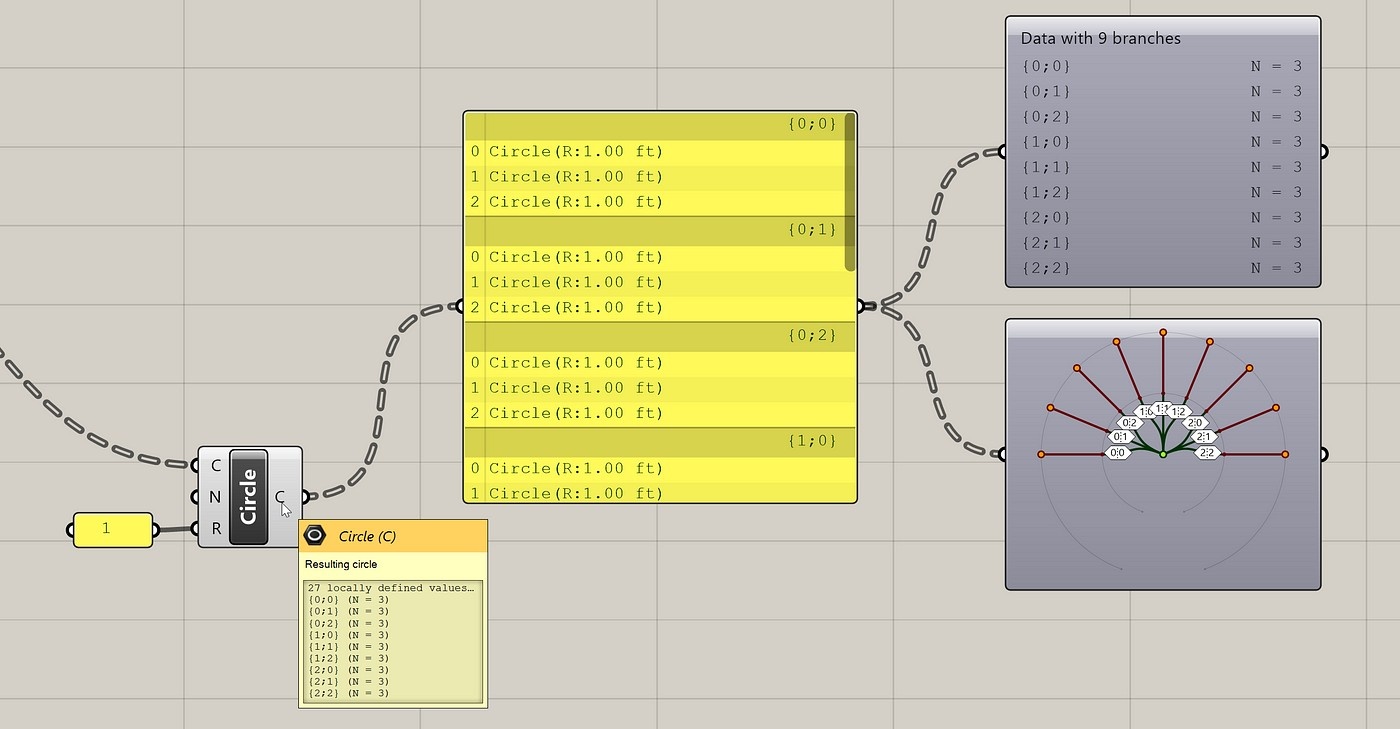Click the 0;2 label in the tree diagram

[x=1129, y=423]
